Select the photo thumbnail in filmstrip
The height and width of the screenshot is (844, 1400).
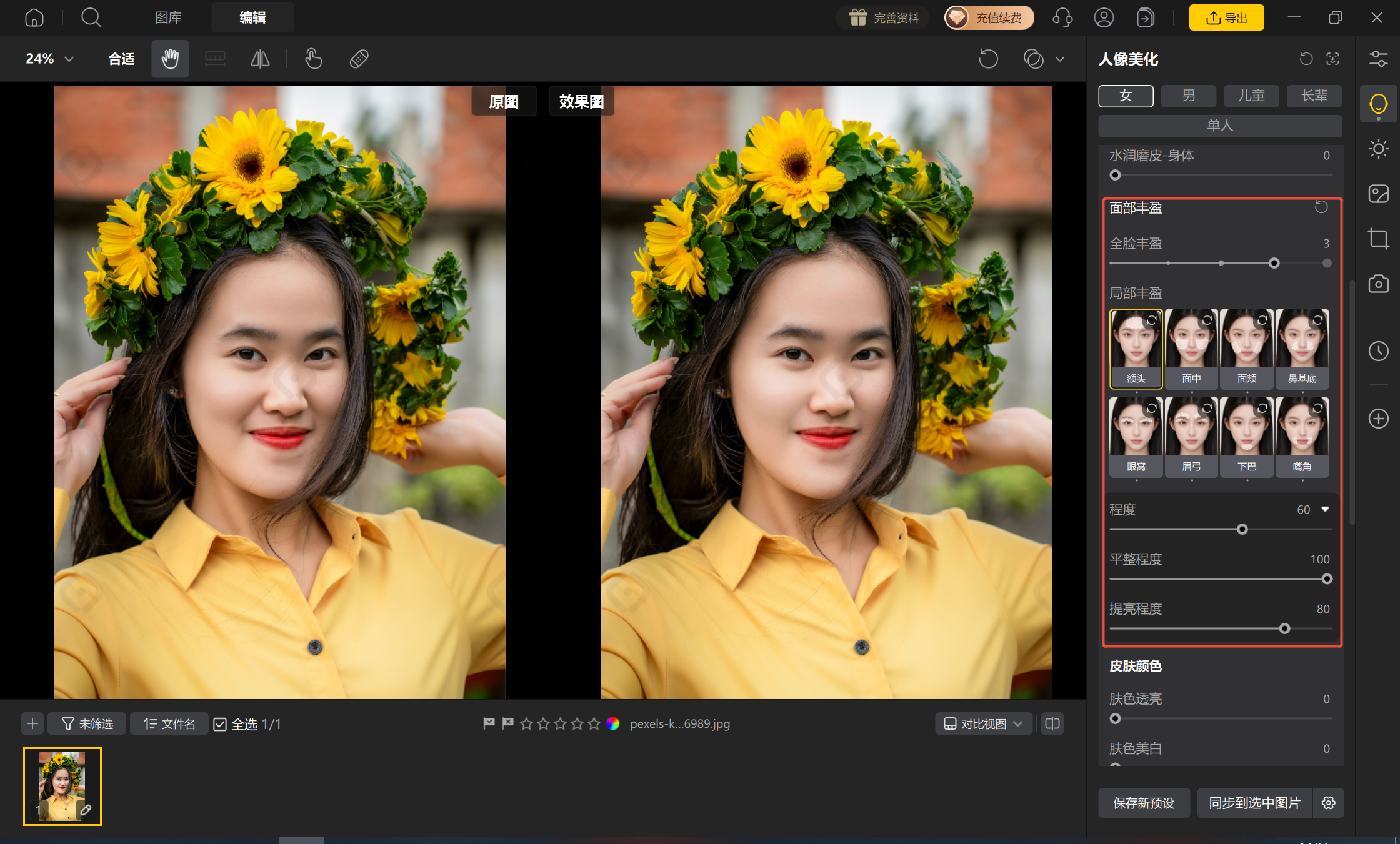point(62,786)
